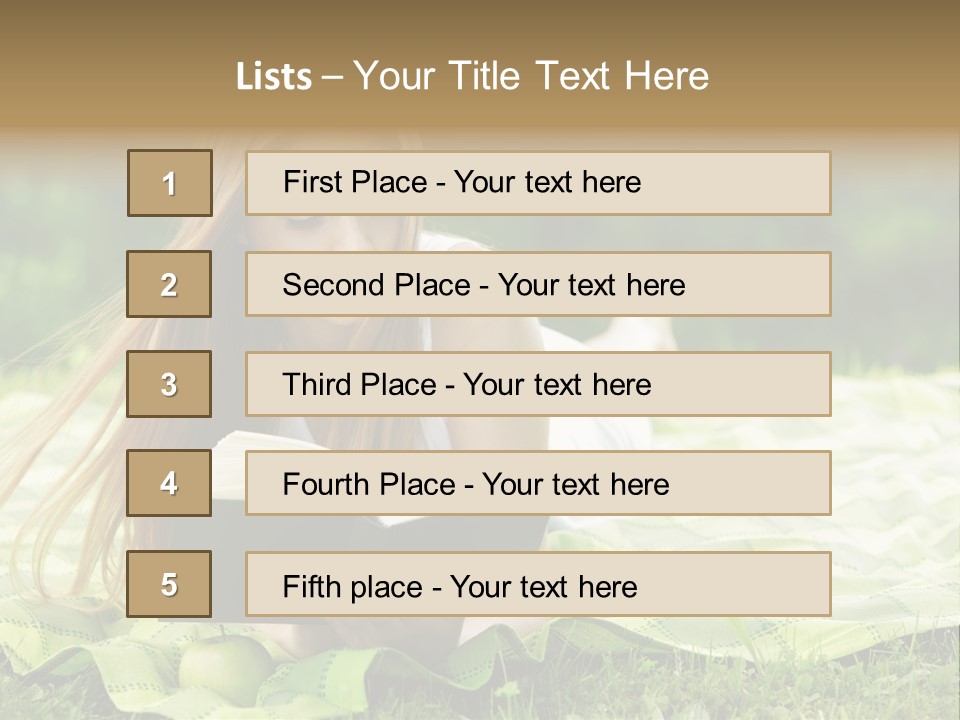Select the number 4 box
Image resolution: width=960 pixels, height=720 pixels.
pyautogui.click(x=169, y=483)
